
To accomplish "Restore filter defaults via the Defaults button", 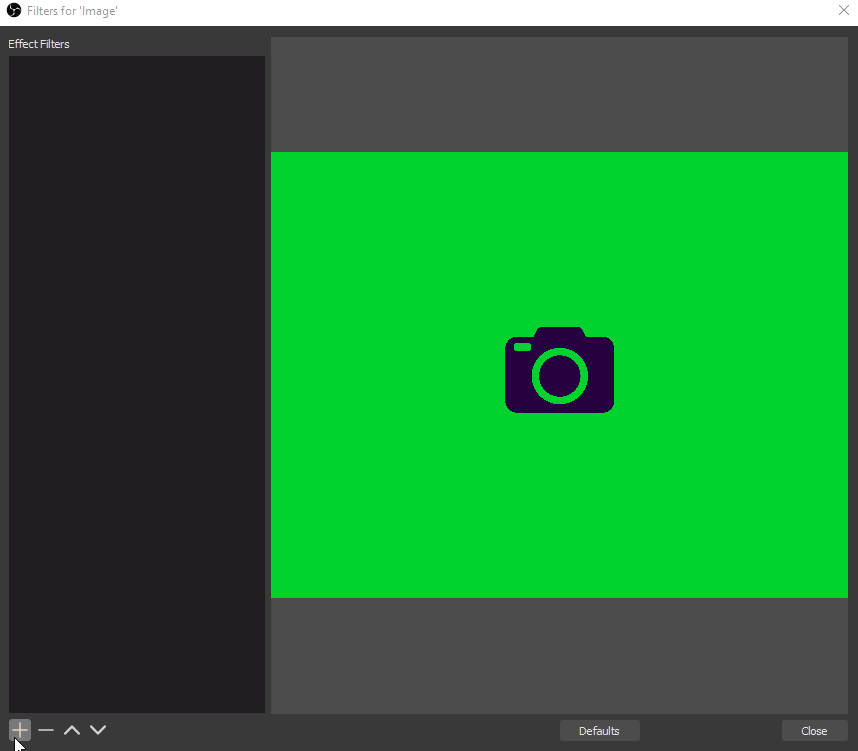I will (599, 730).
